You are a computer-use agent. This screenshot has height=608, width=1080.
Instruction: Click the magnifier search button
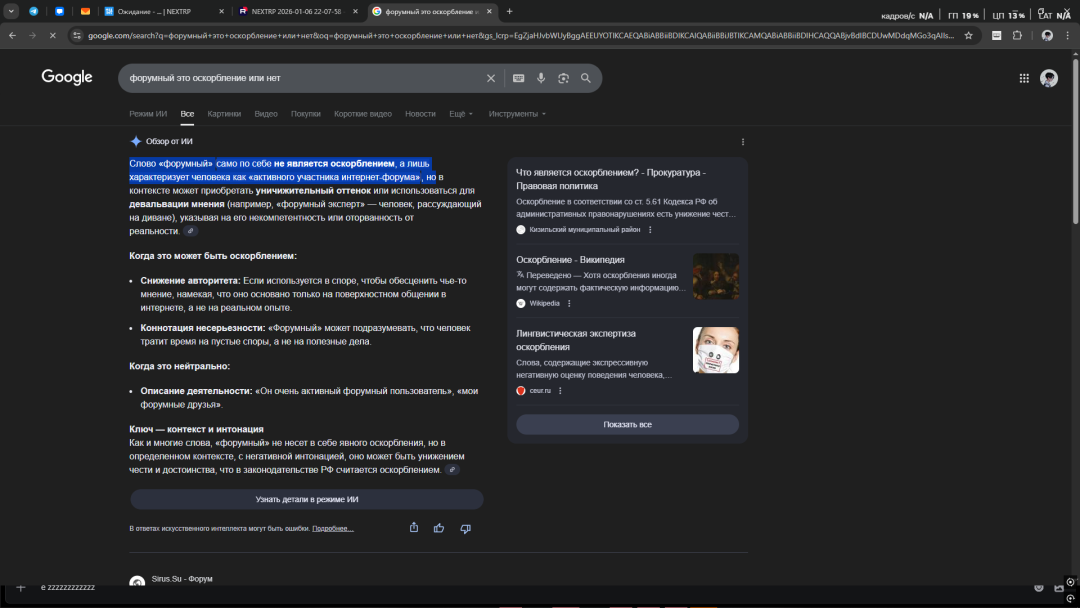tap(586, 78)
